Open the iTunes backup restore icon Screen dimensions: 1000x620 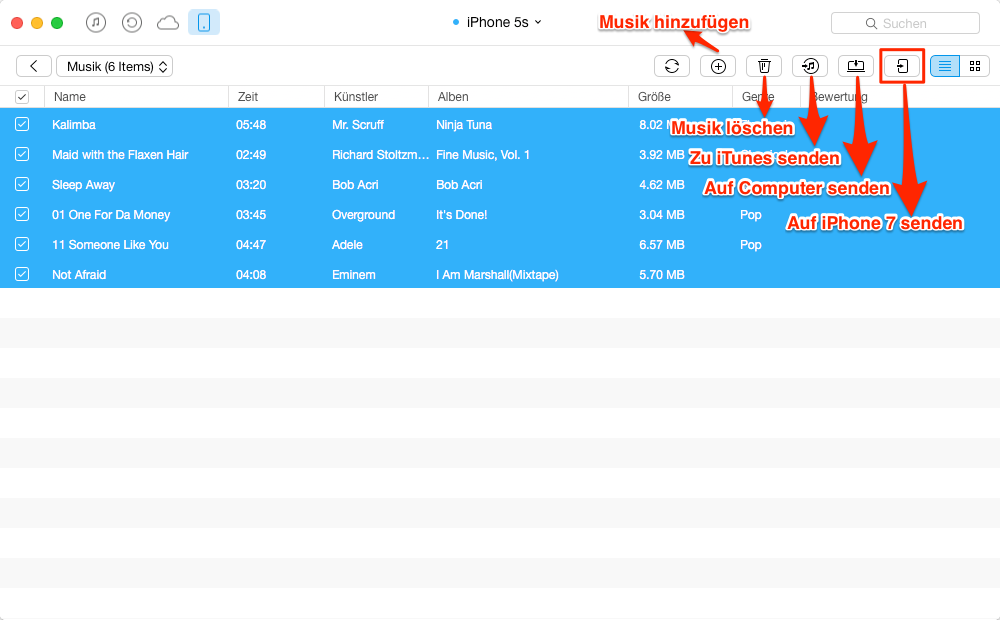pyautogui.click(x=131, y=23)
